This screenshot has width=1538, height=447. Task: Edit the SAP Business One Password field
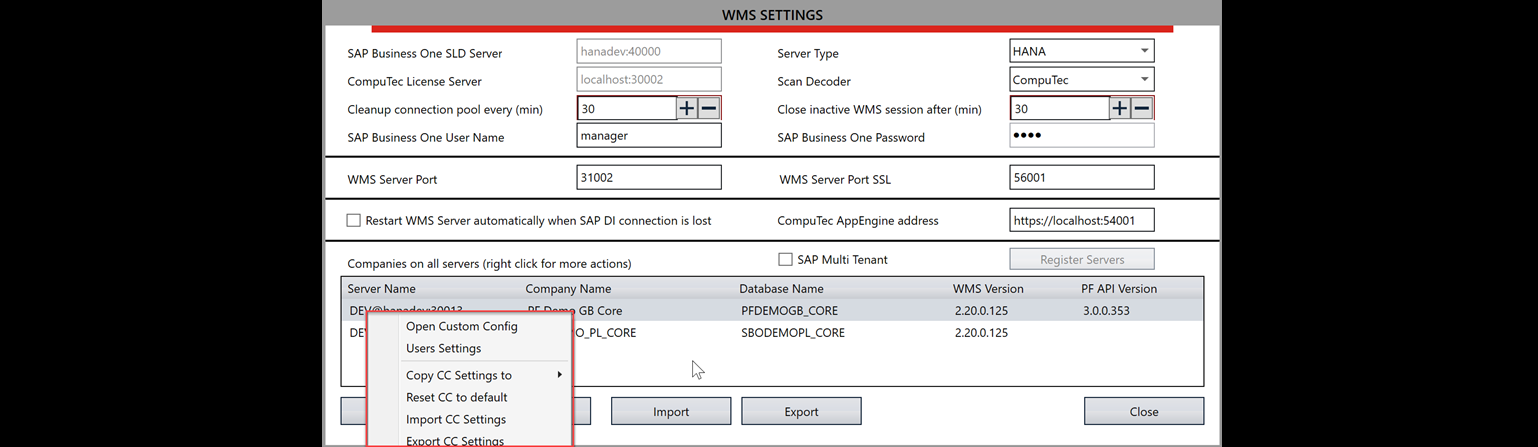(x=1082, y=135)
